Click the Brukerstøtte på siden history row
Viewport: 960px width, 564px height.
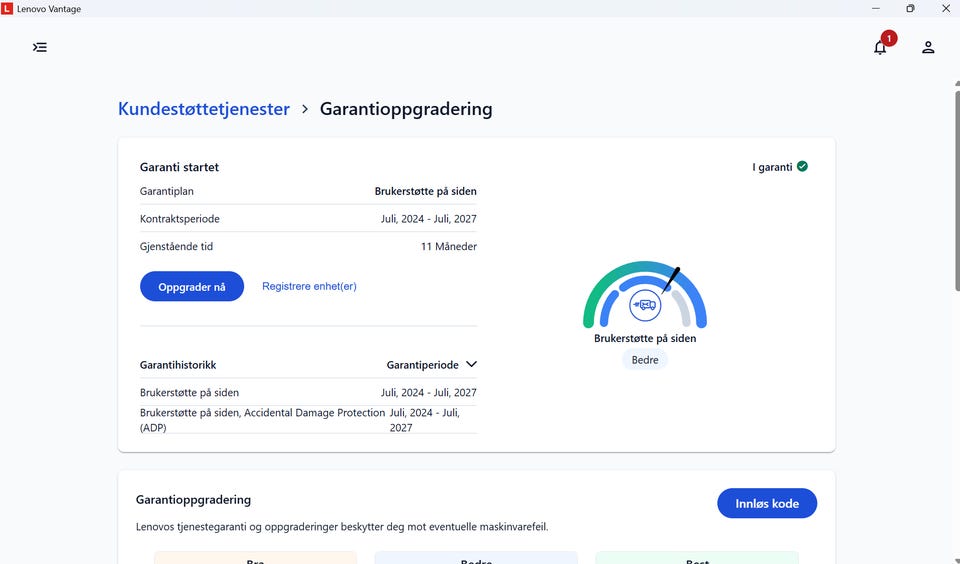point(308,392)
